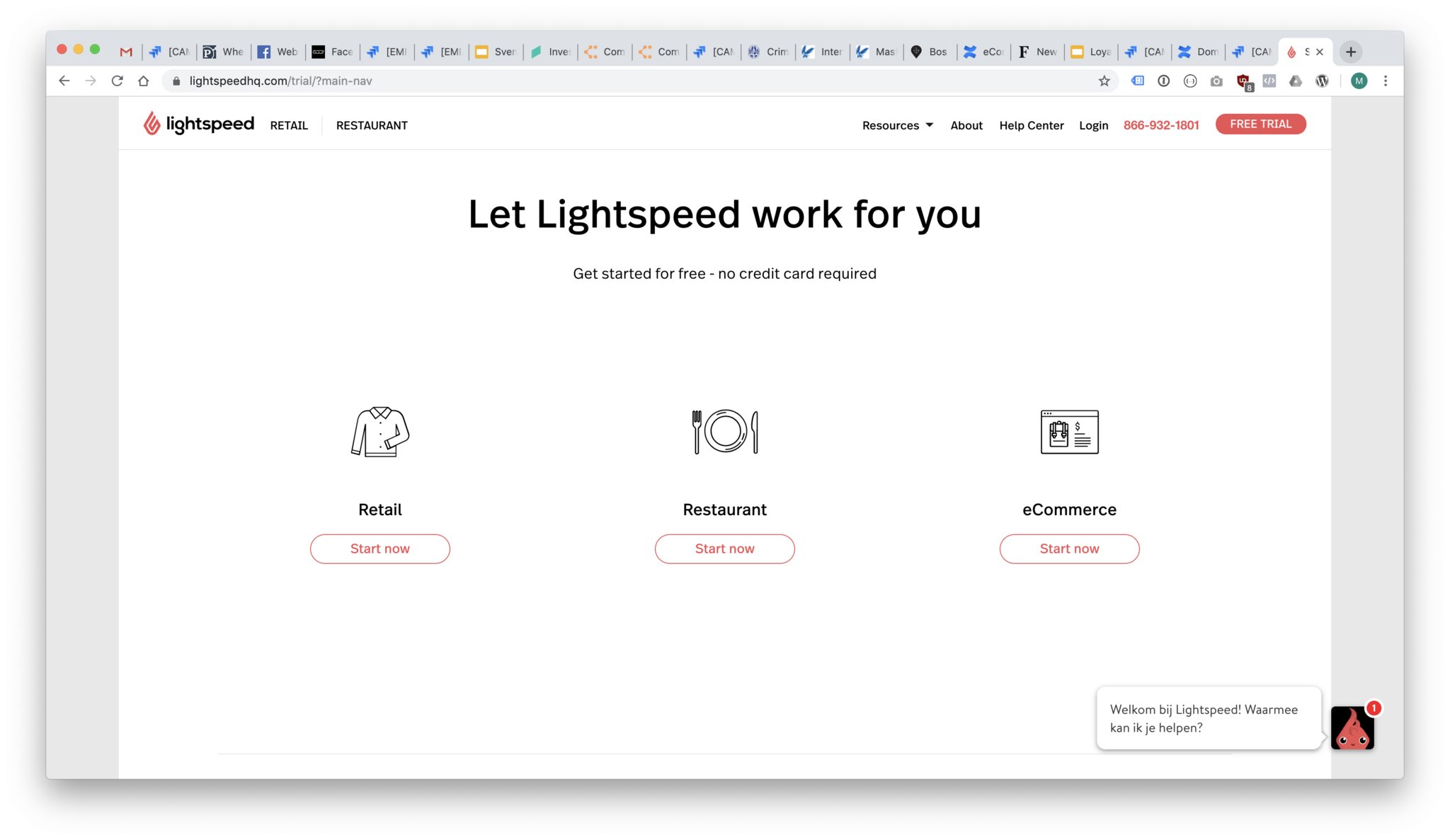Open Chrome three-dot menu
This screenshot has height=840, width=1450.
[1386, 81]
